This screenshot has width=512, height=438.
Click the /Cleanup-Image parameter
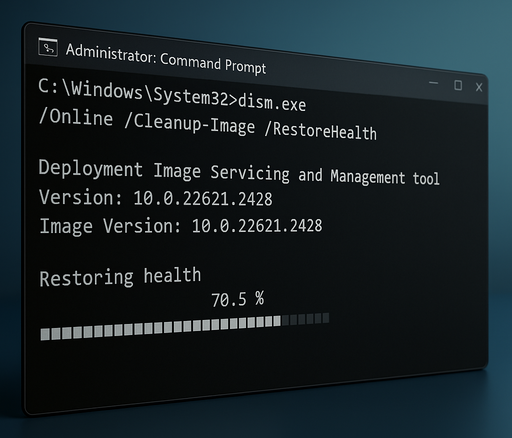[x=190, y=125]
